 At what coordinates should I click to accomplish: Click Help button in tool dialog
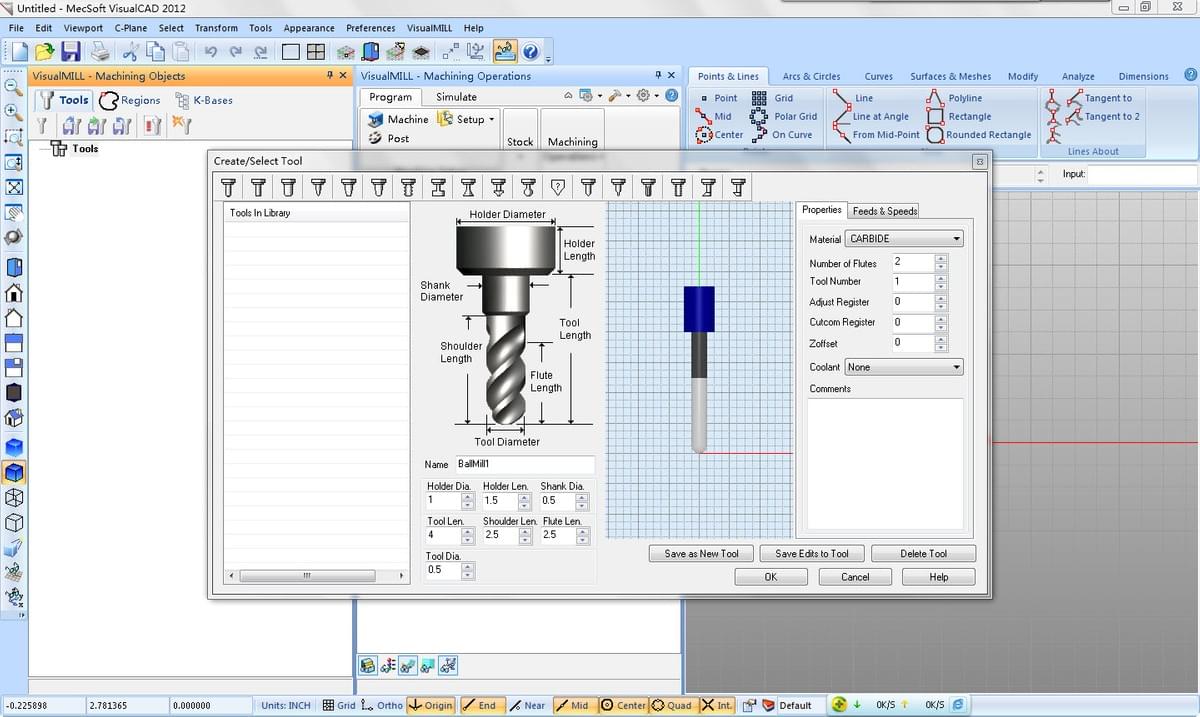(938, 577)
